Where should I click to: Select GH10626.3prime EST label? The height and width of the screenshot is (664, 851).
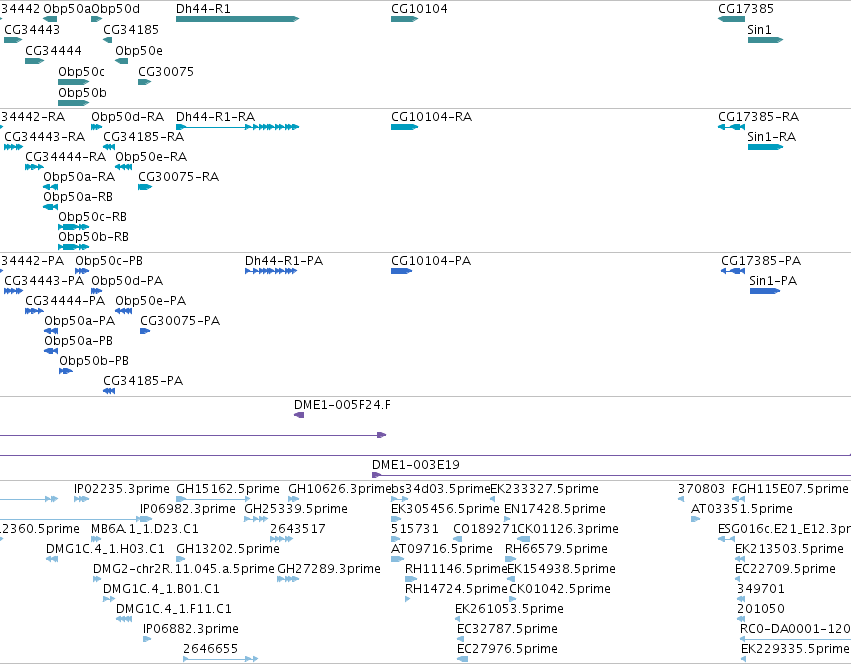coord(340,489)
